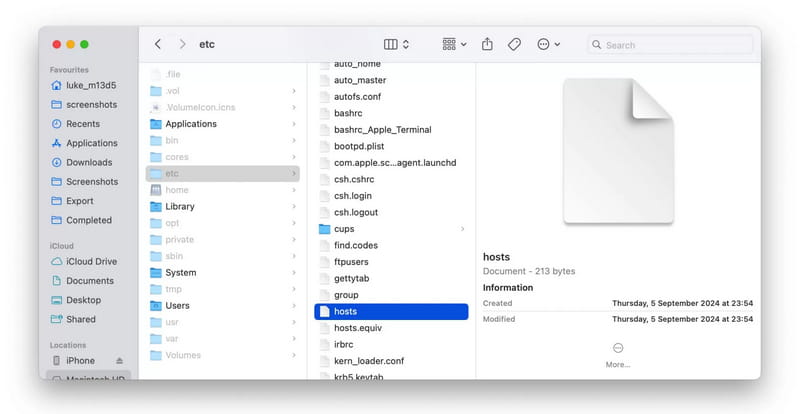Open the bin folder
The height and width of the screenshot is (414, 800).
coord(222,140)
